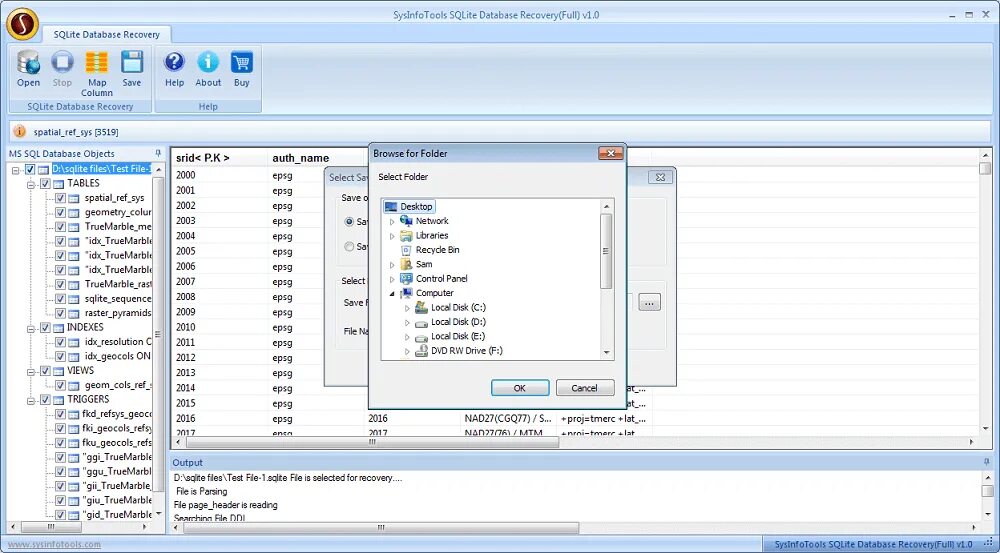This screenshot has height=553, width=1000.
Task: Click the SysInfoTools round logo button
Action: click(22, 24)
